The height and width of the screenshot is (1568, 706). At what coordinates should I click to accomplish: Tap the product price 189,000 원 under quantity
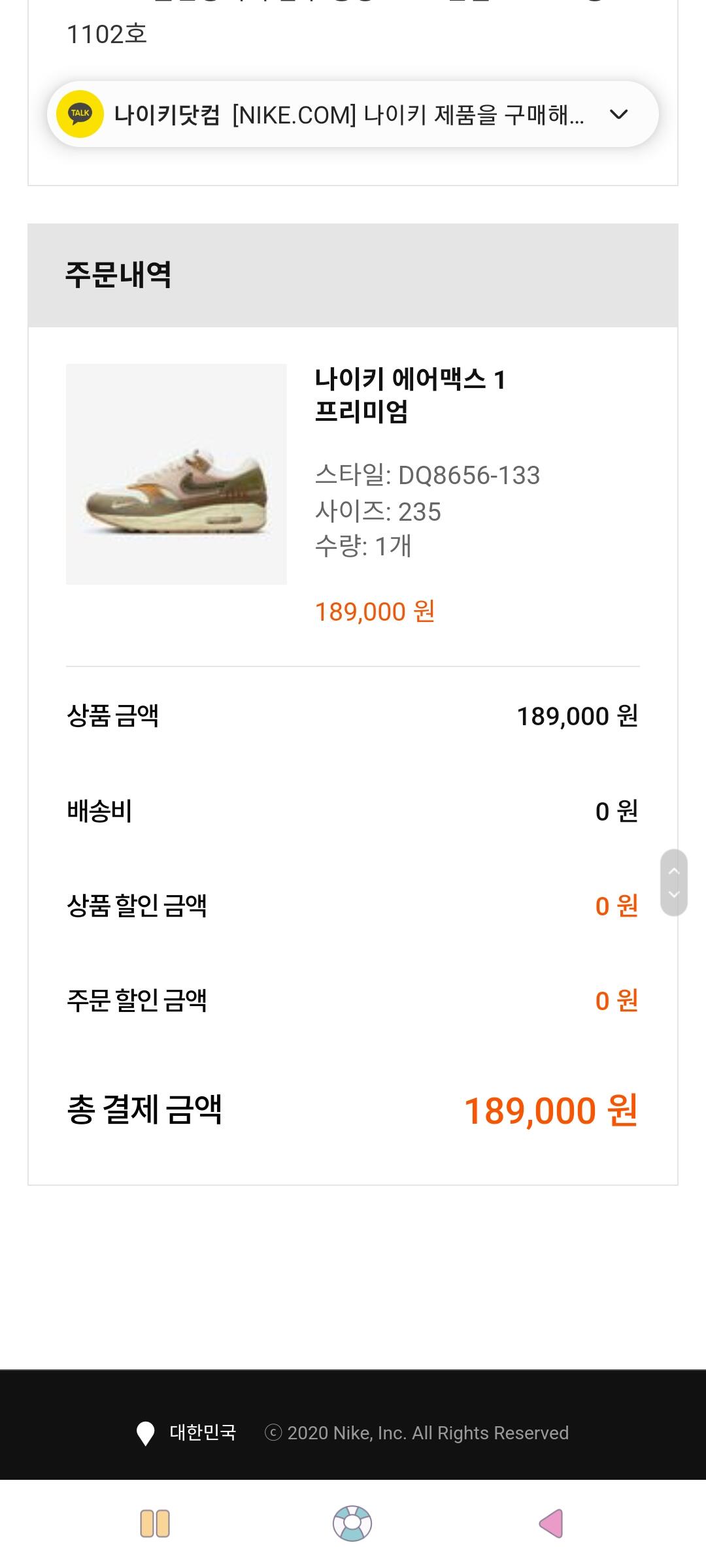pyautogui.click(x=375, y=612)
